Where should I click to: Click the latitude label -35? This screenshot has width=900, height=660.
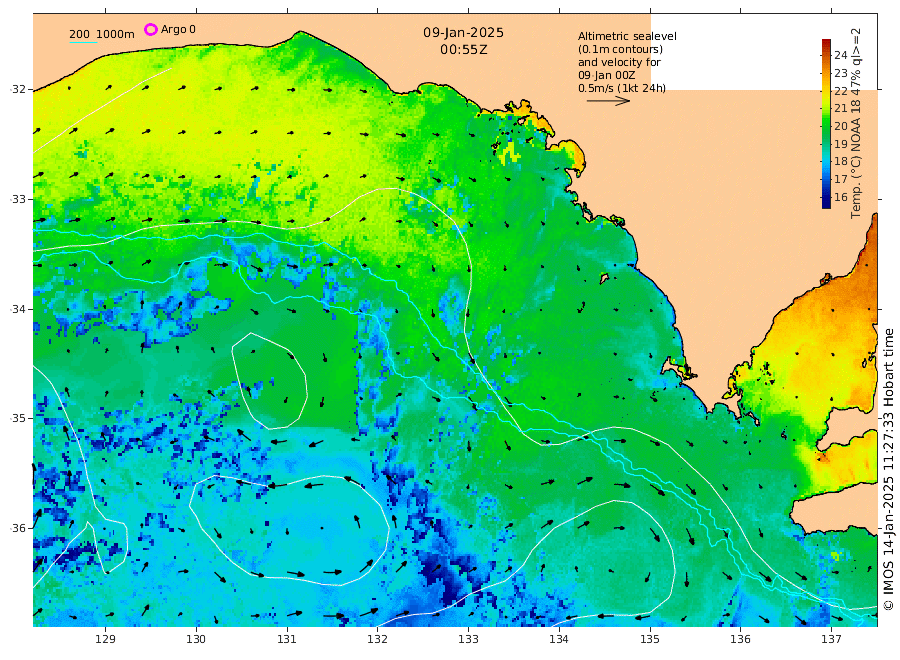[x=18, y=418]
